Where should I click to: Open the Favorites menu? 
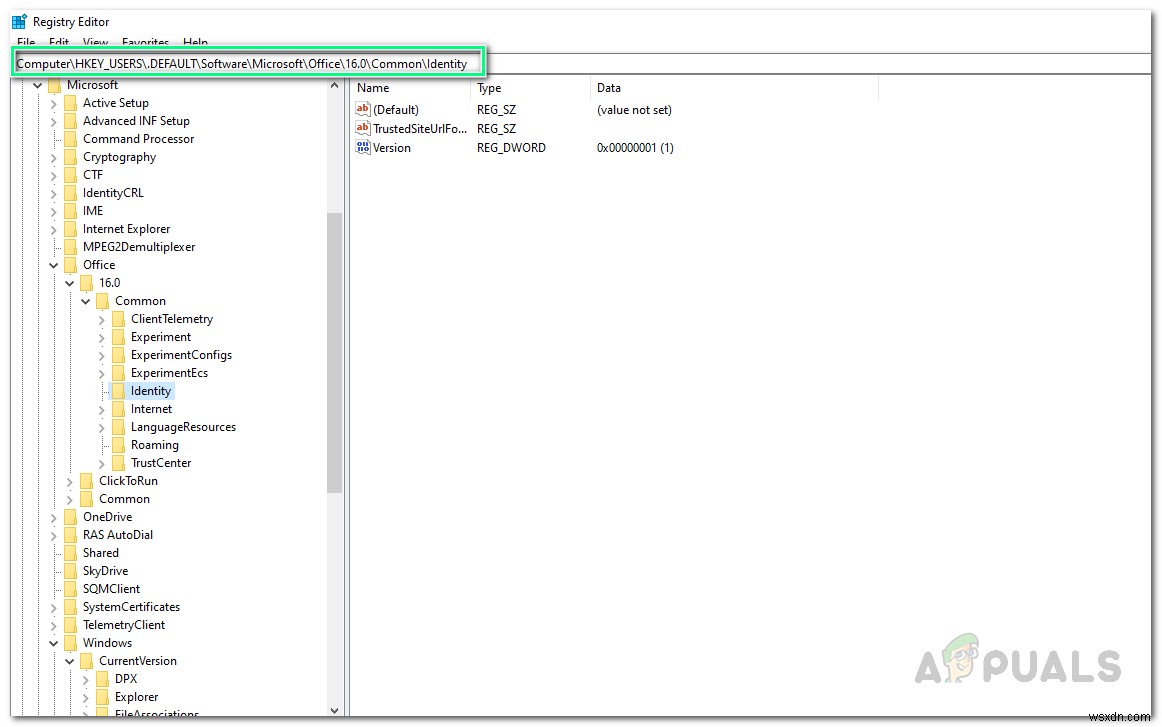click(145, 43)
